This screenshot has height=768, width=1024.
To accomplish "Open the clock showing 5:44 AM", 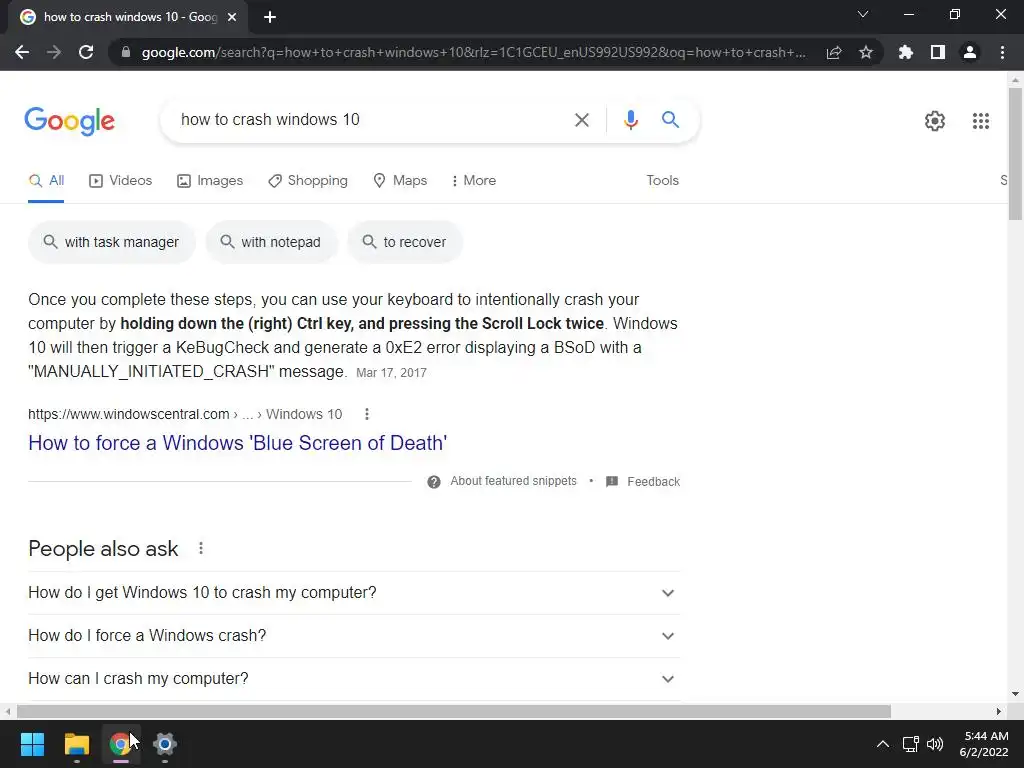I will click(x=984, y=744).
